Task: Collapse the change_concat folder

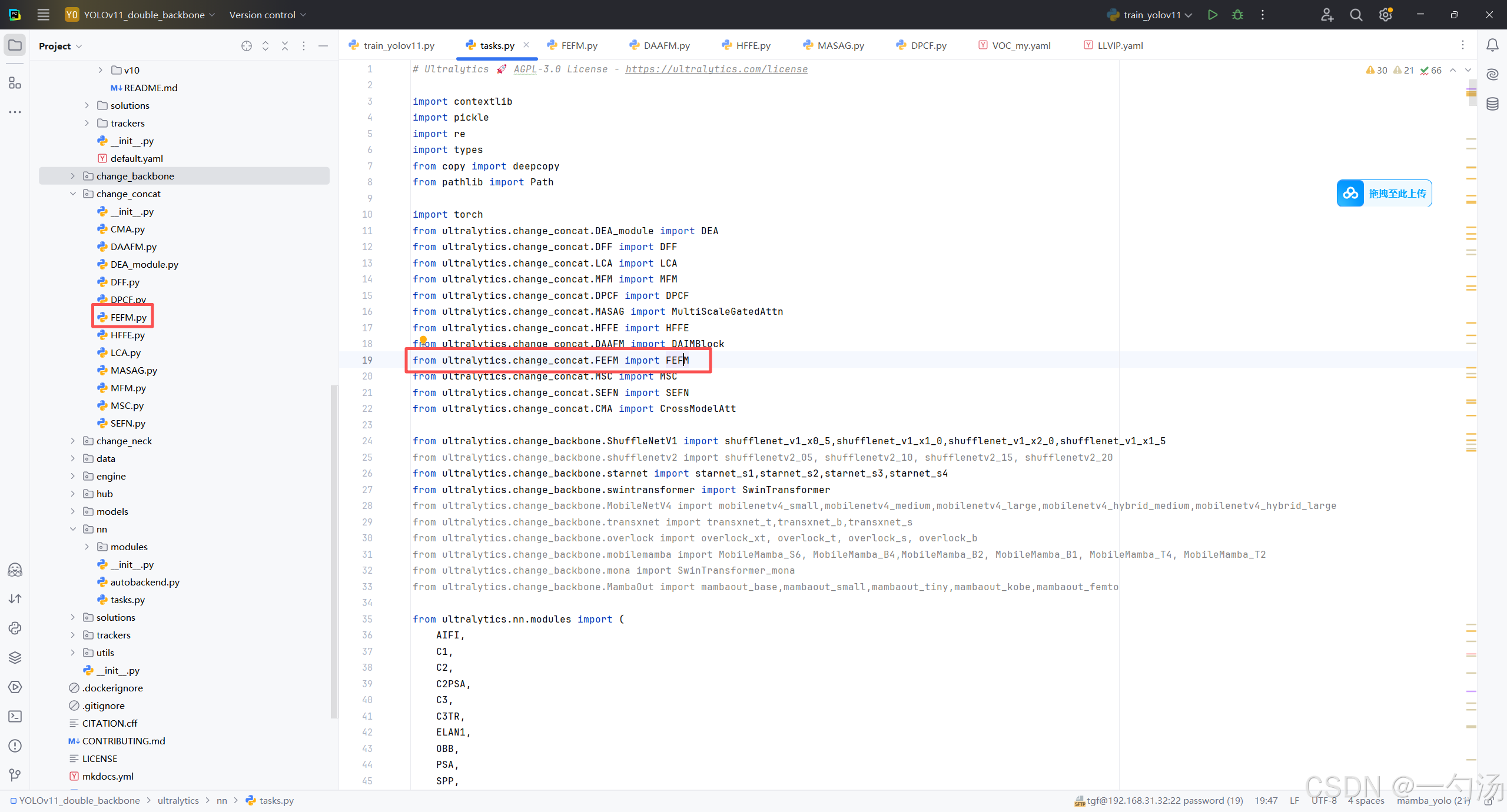Action: pos(73,194)
